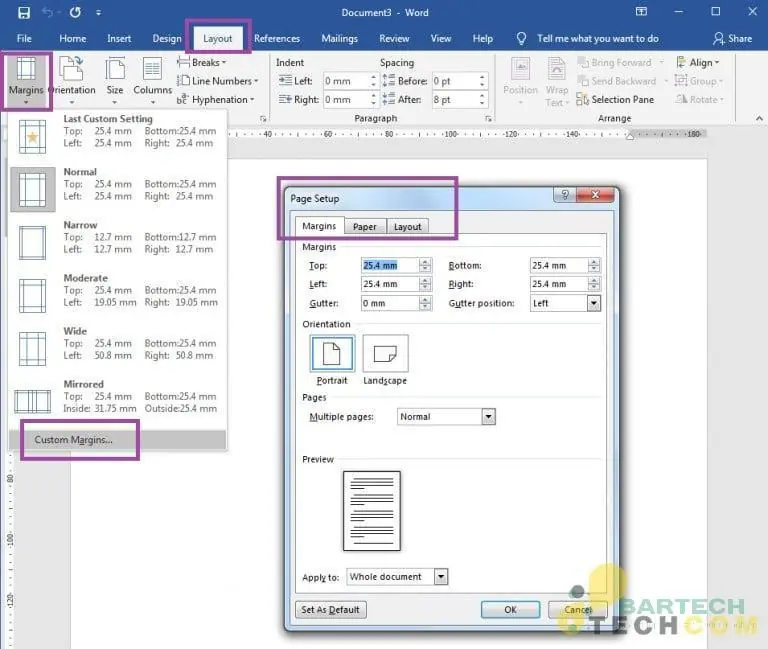The height and width of the screenshot is (649, 768).
Task: Click the Undo arrow icon
Action: (48, 12)
